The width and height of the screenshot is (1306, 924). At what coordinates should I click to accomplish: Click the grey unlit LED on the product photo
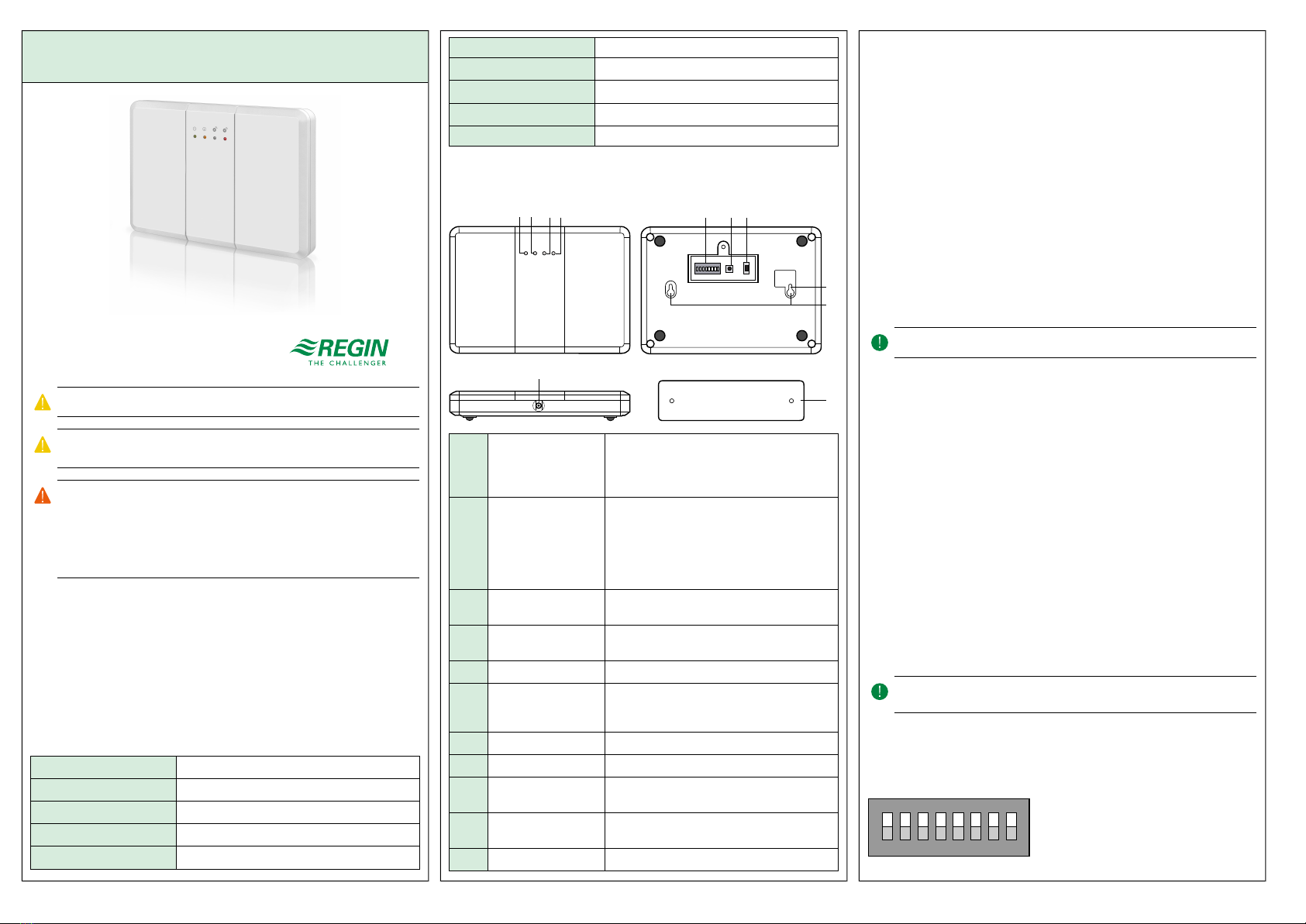(x=215, y=138)
